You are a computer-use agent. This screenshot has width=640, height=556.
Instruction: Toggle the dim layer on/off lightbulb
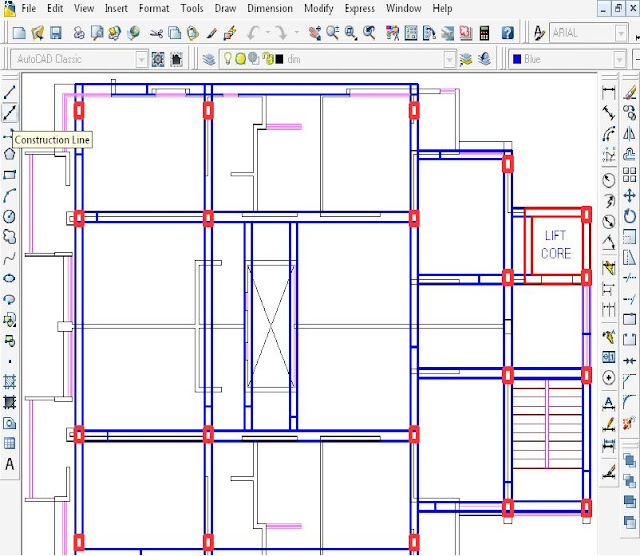pos(227,59)
